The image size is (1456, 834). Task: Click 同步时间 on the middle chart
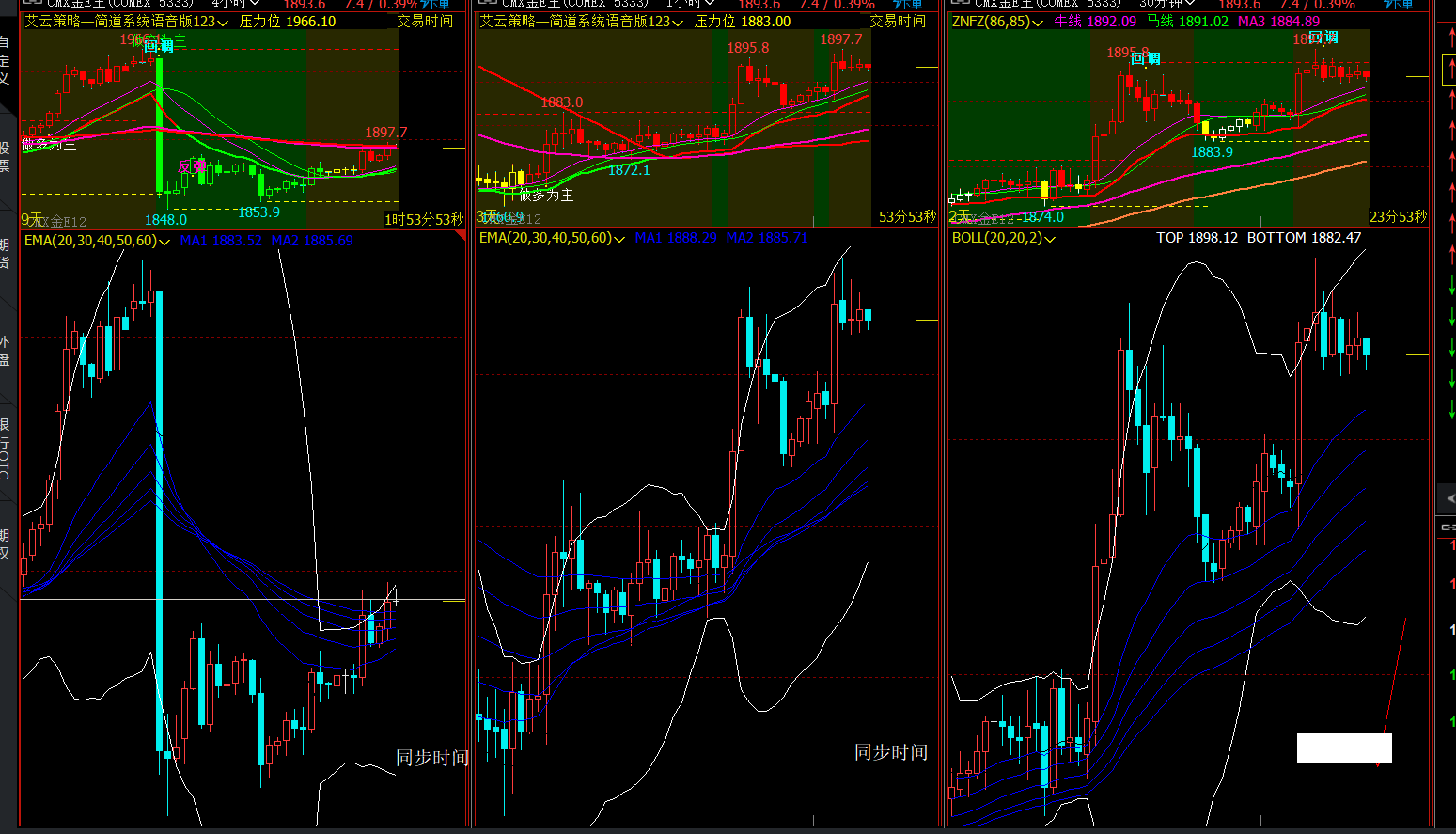891,752
